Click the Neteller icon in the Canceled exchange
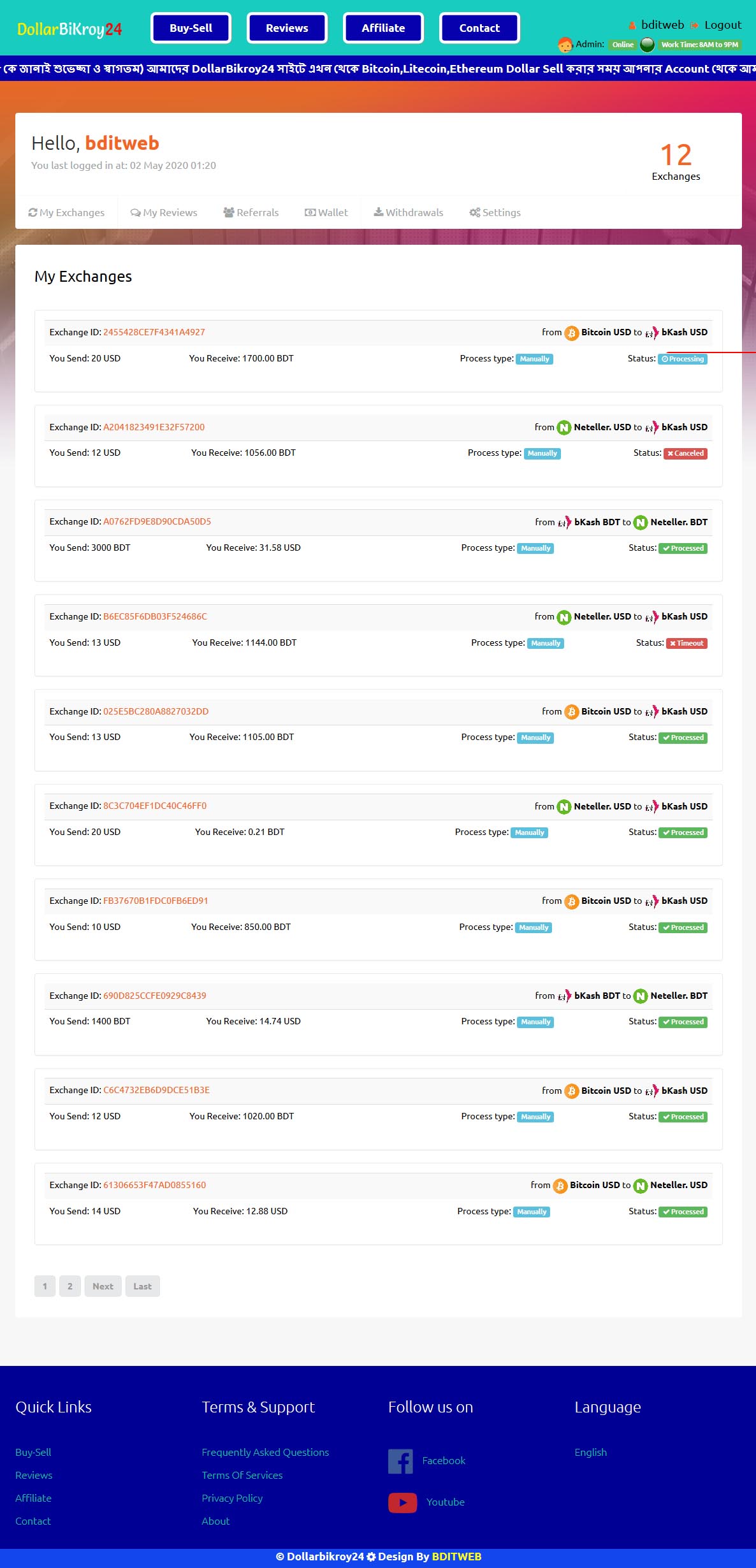This screenshot has width=756, height=1568. (563, 428)
